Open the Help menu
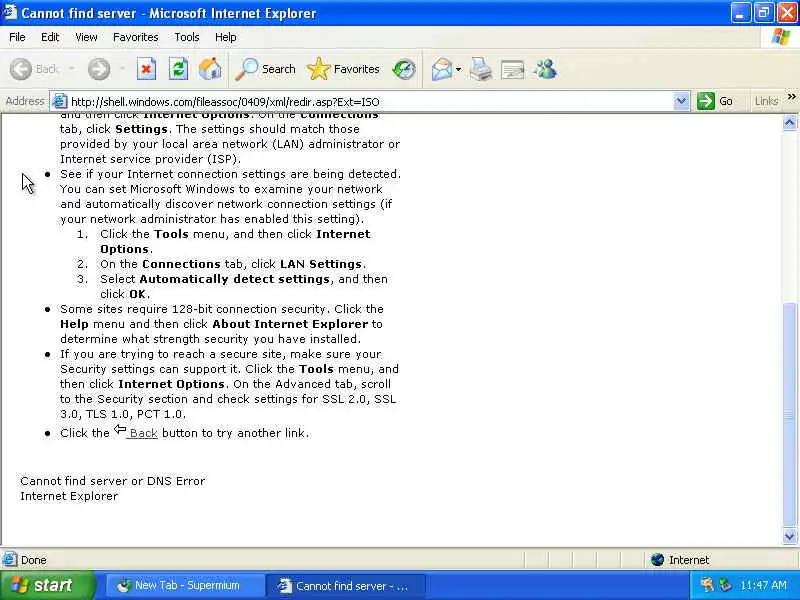This screenshot has width=800, height=600. 226,37
